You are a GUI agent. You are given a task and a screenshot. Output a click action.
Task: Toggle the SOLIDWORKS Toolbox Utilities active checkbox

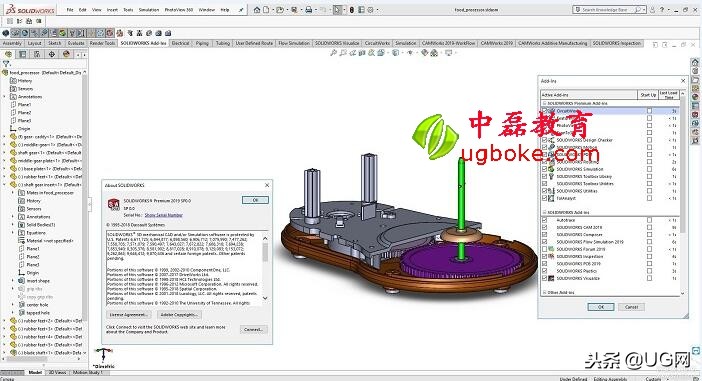point(545,184)
